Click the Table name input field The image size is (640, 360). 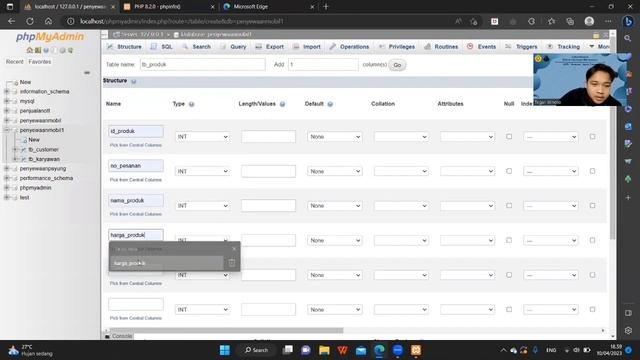pyautogui.click(x=202, y=64)
